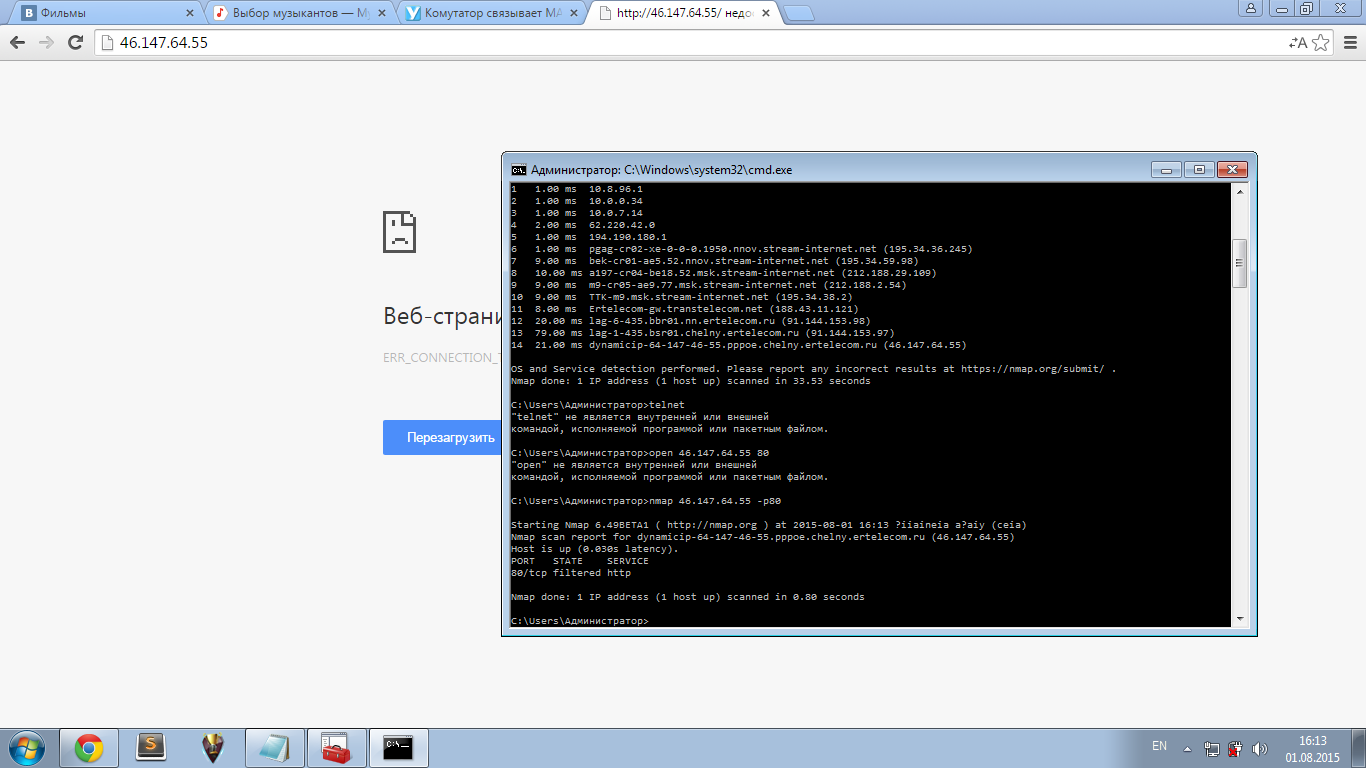The height and width of the screenshot is (768, 1366).
Task: Minimize the cmd.exe window
Action: (1166, 169)
